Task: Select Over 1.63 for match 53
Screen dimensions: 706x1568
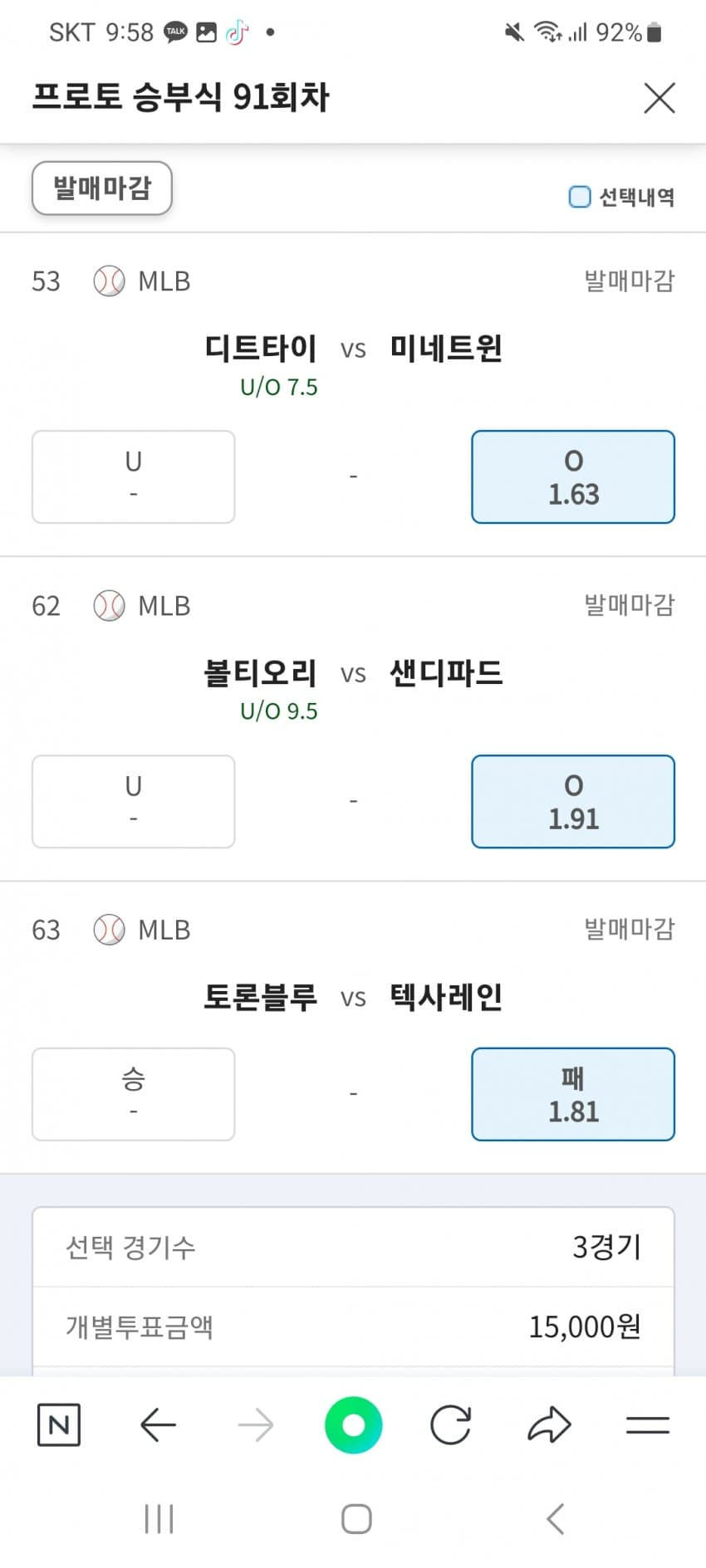Action: click(x=573, y=477)
